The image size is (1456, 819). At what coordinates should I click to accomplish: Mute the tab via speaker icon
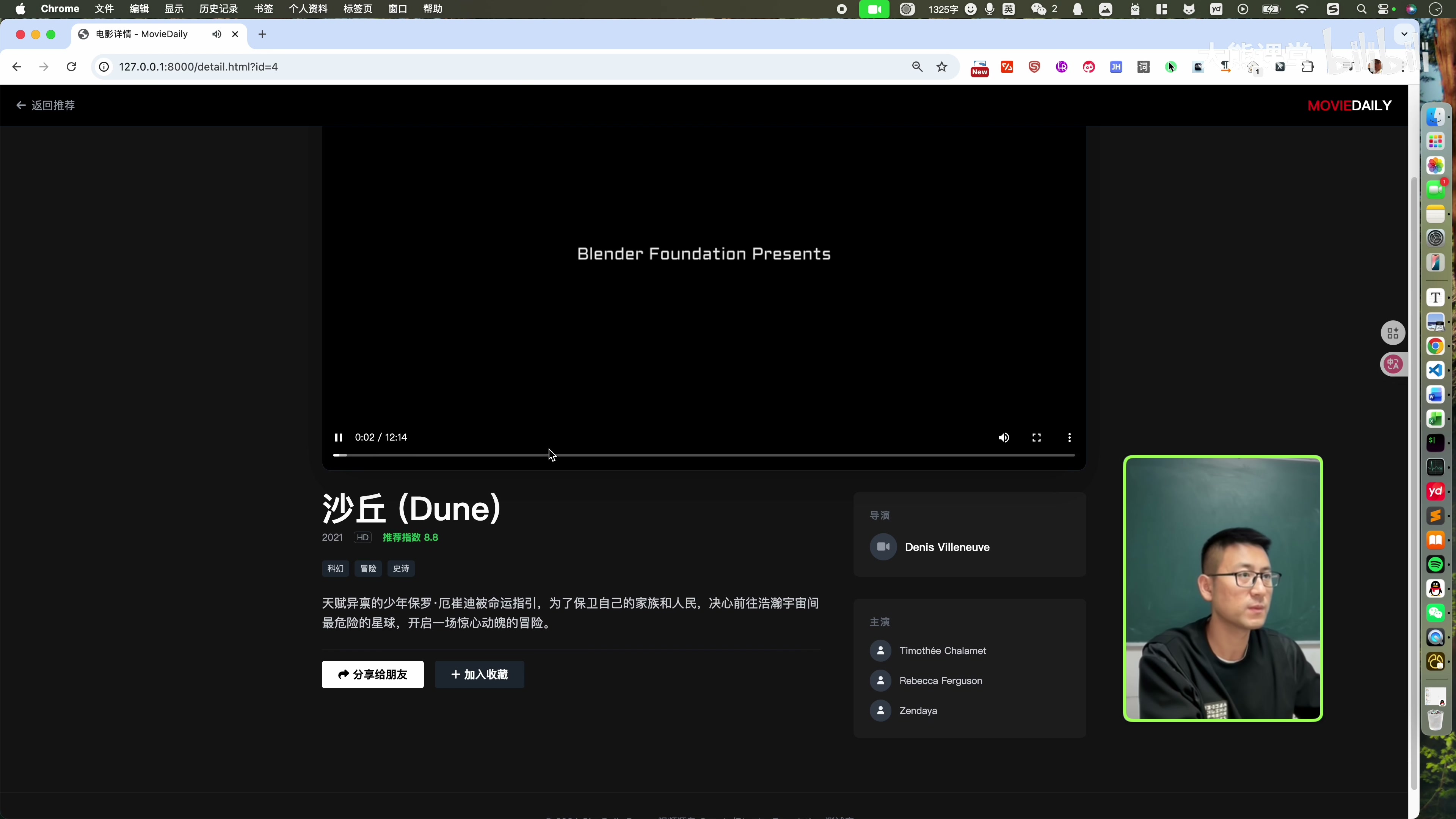click(217, 34)
